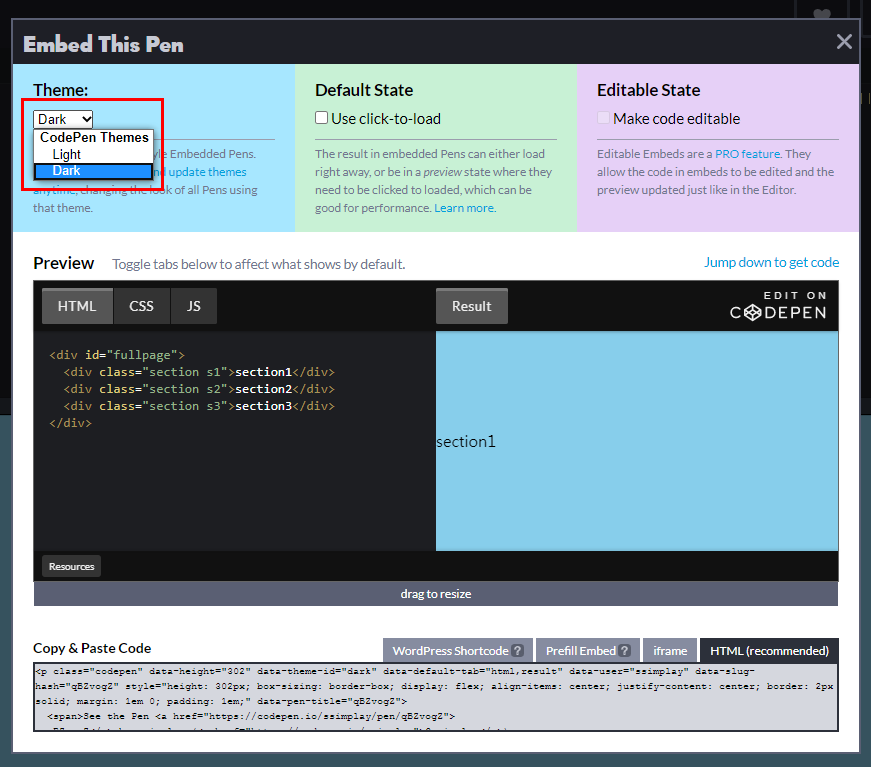Viewport: 871px width, 767px height.
Task: Click the drag to resize bar
Action: click(x=436, y=594)
